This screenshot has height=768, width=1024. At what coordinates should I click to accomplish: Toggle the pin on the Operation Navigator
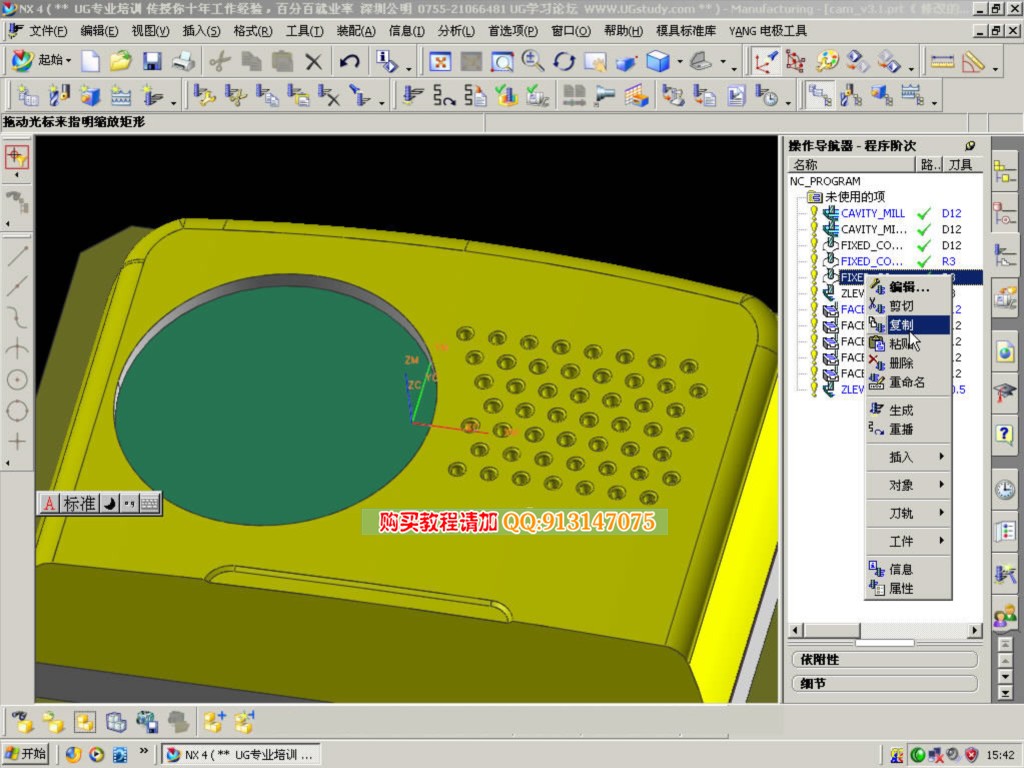point(970,146)
